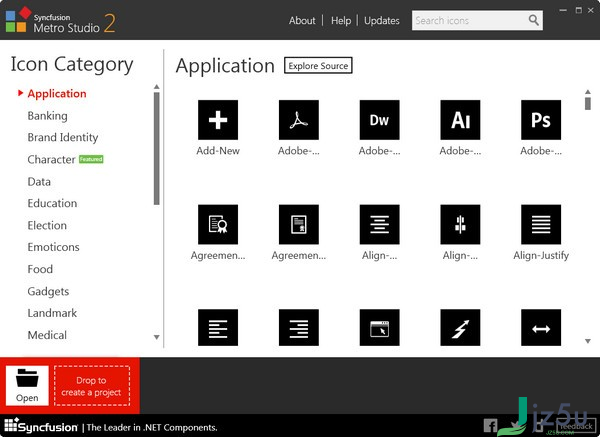This screenshot has width=600, height=437.
Task: Select the Application category
Action: click(57, 94)
